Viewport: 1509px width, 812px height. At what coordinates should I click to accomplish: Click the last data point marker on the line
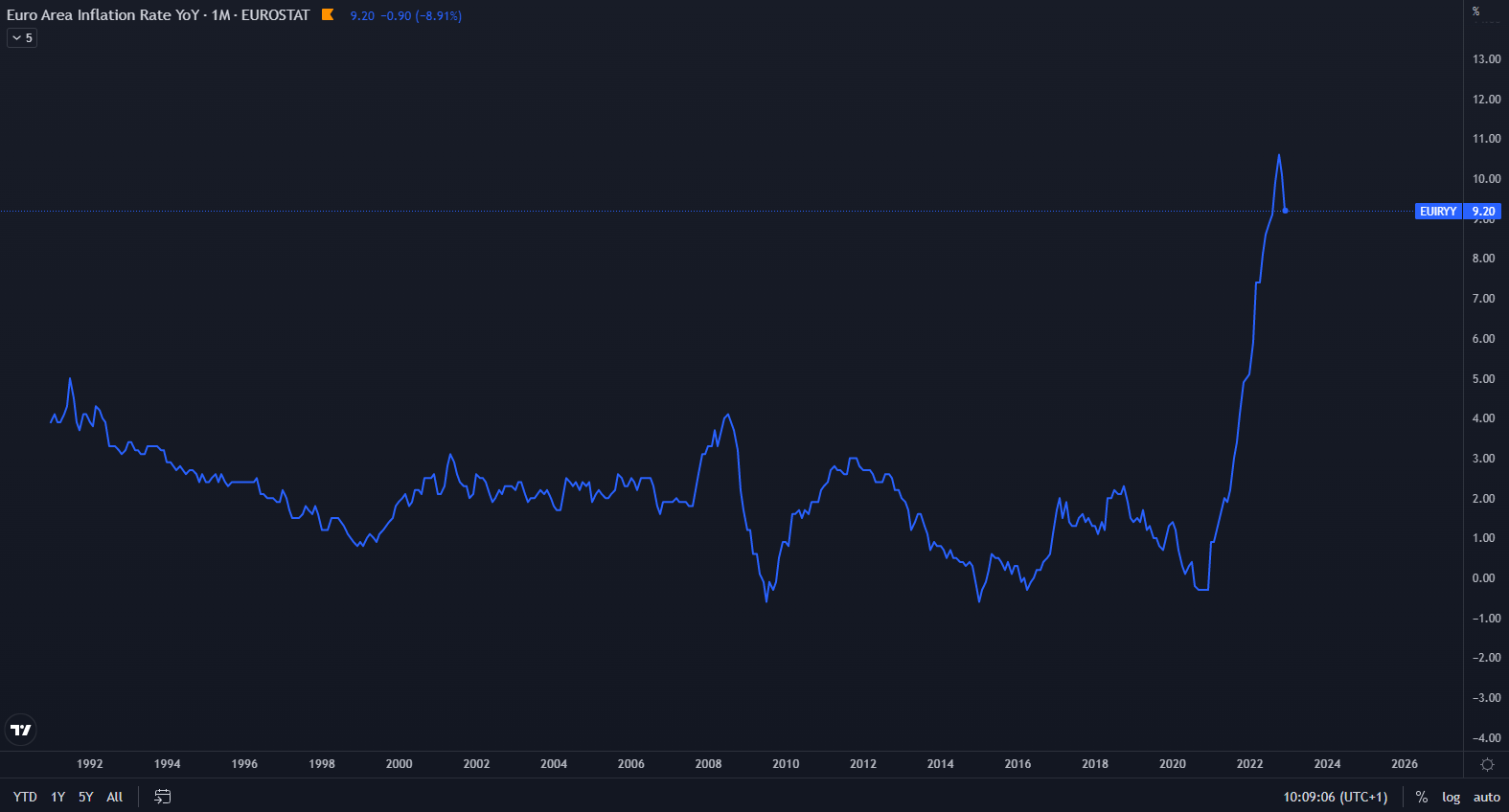tap(1285, 211)
